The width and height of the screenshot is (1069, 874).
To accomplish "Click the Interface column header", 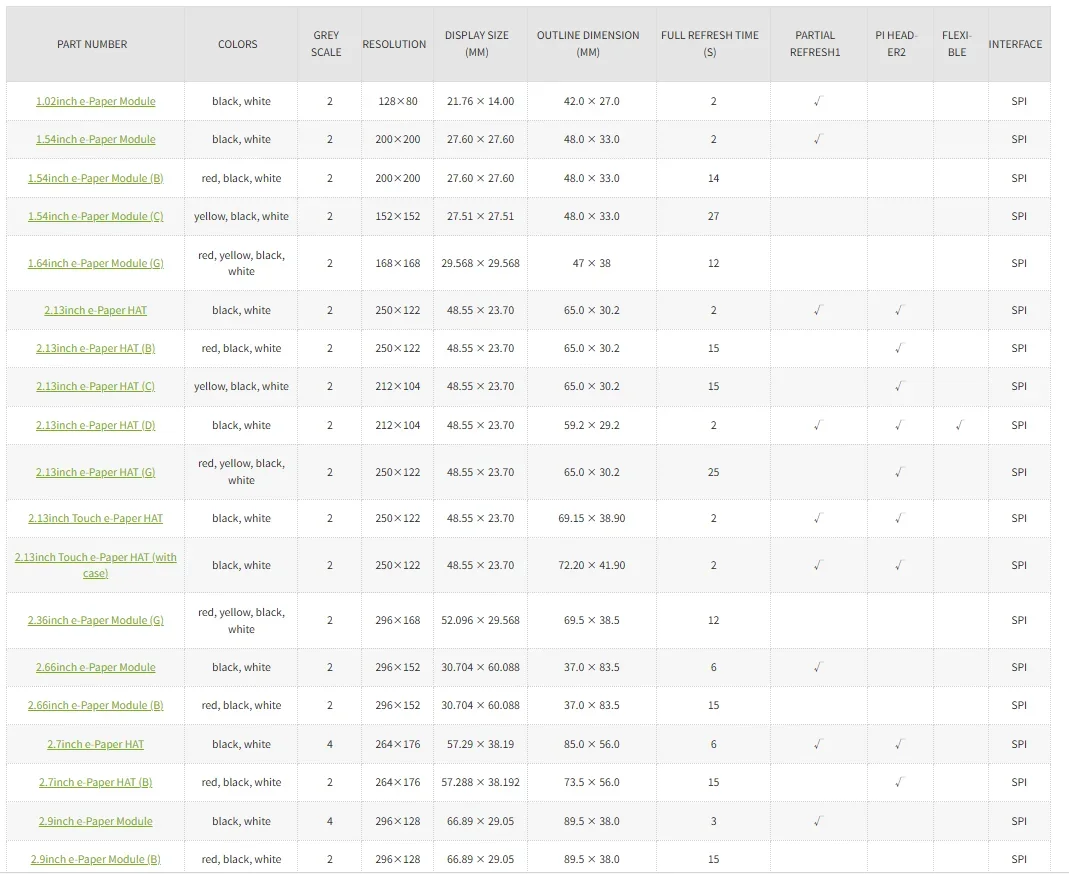I will coord(1015,44).
